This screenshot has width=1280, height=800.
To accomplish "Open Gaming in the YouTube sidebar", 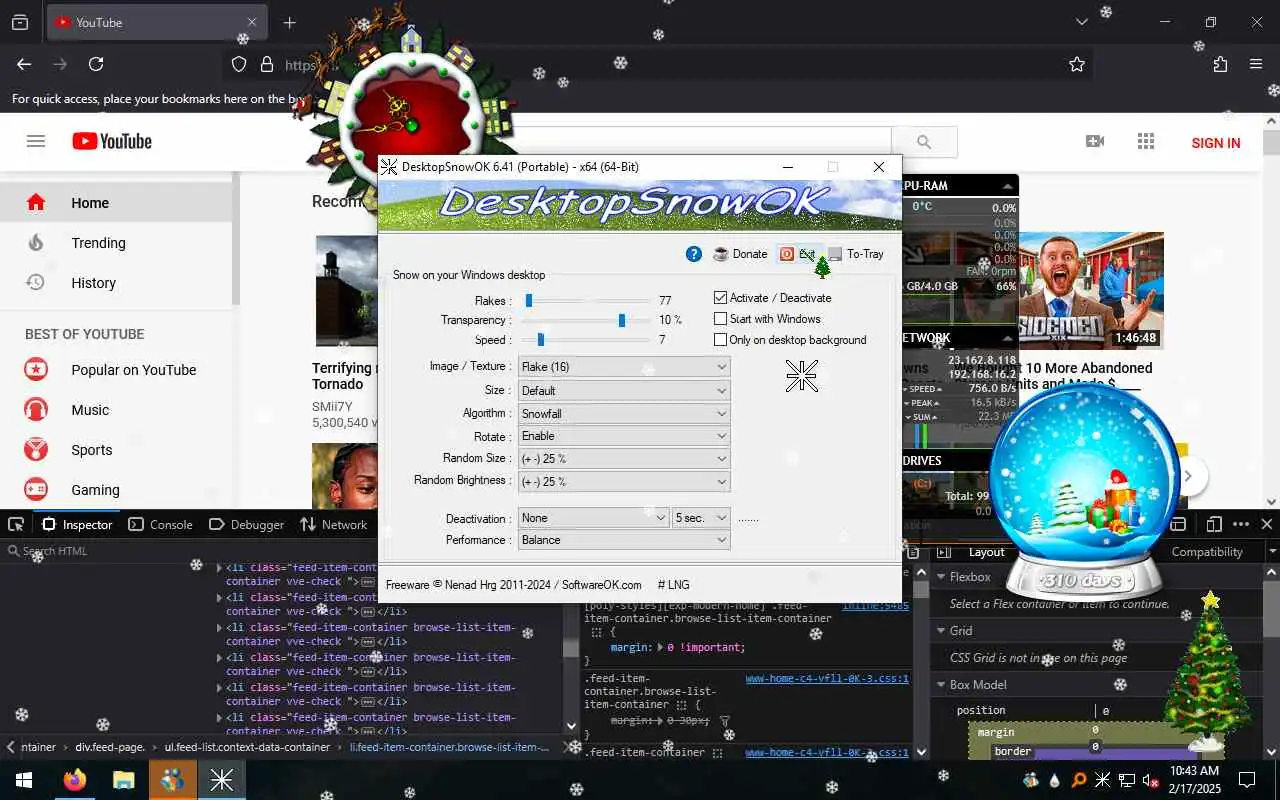I will [x=116, y=490].
